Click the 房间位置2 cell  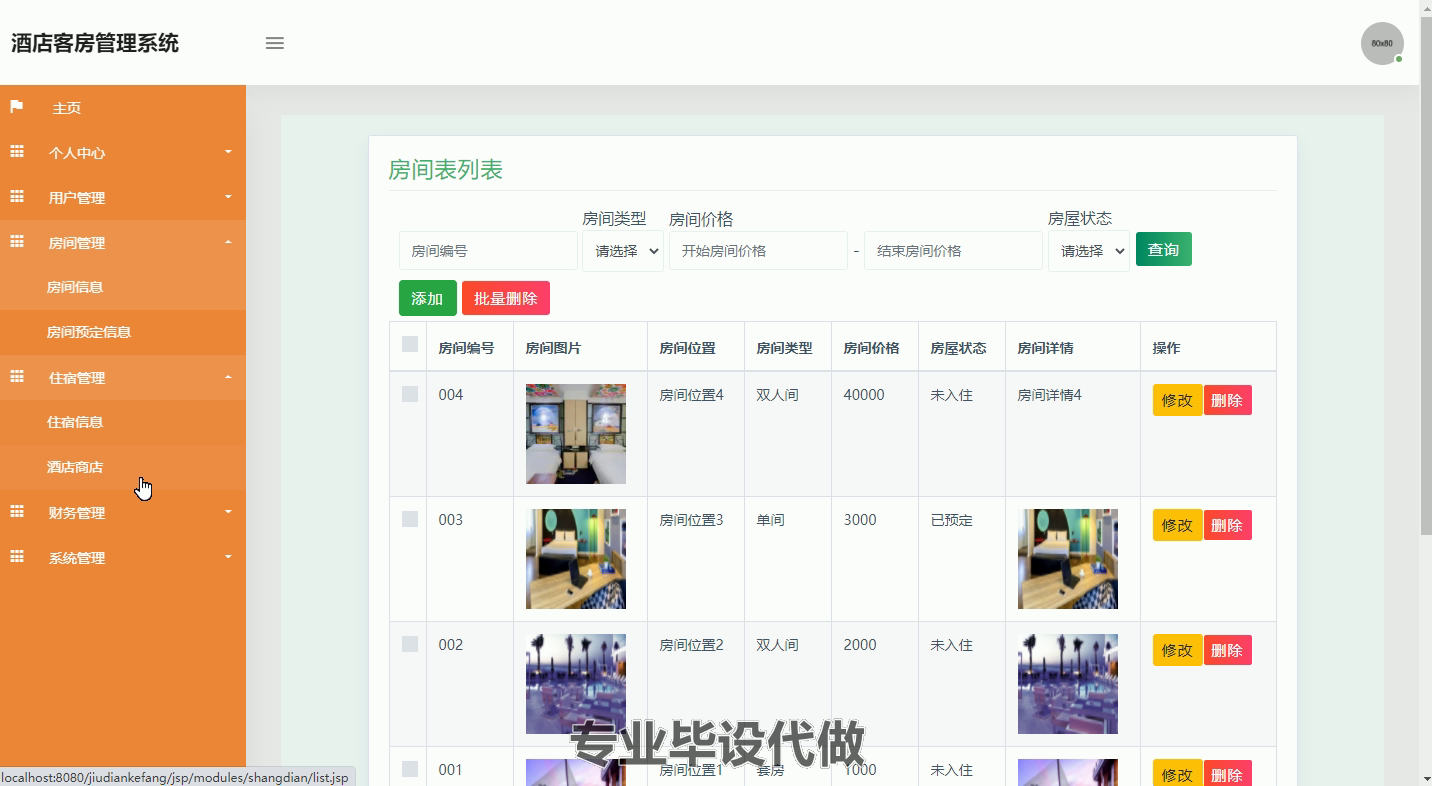pyautogui.click(x=691, y=645)
